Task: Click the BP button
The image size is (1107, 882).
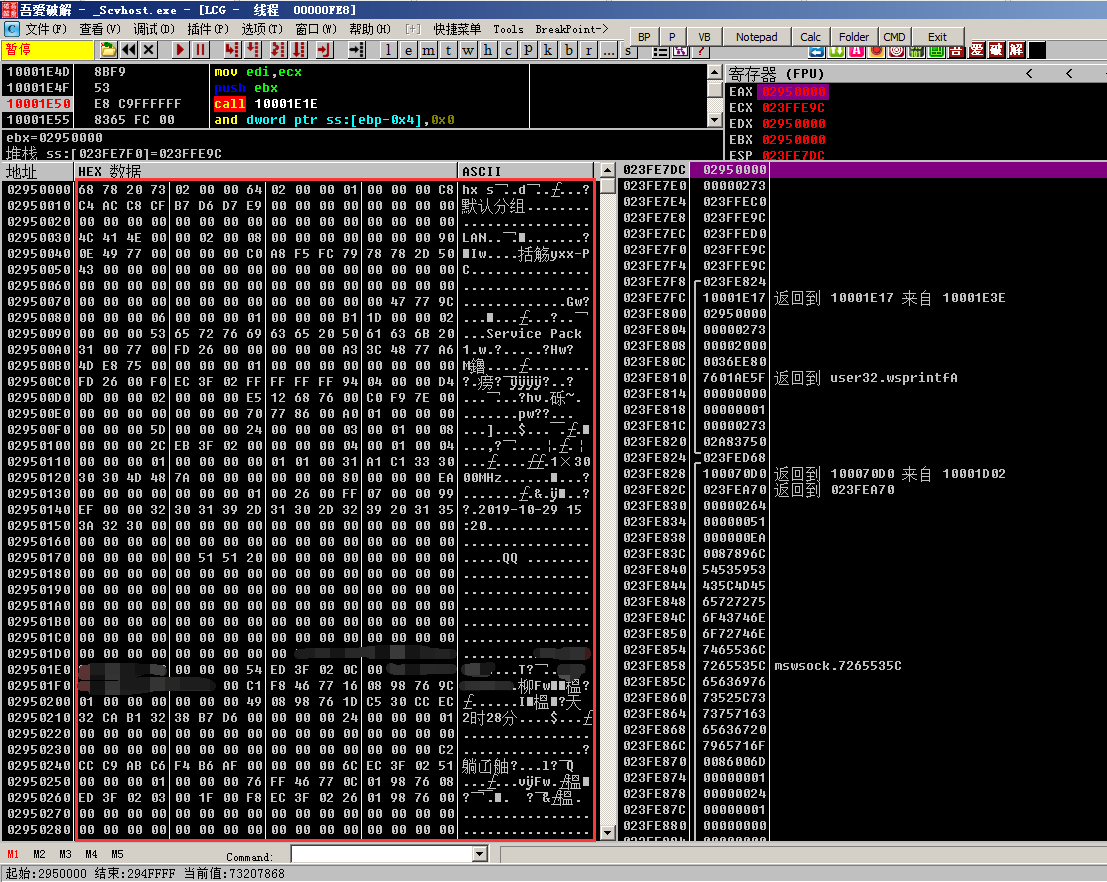Action: pos(644,37)
